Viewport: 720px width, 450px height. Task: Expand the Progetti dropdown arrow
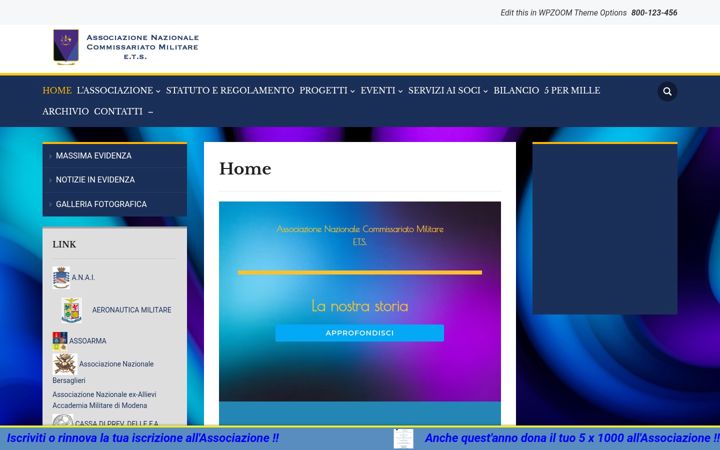tap(352, 91)
